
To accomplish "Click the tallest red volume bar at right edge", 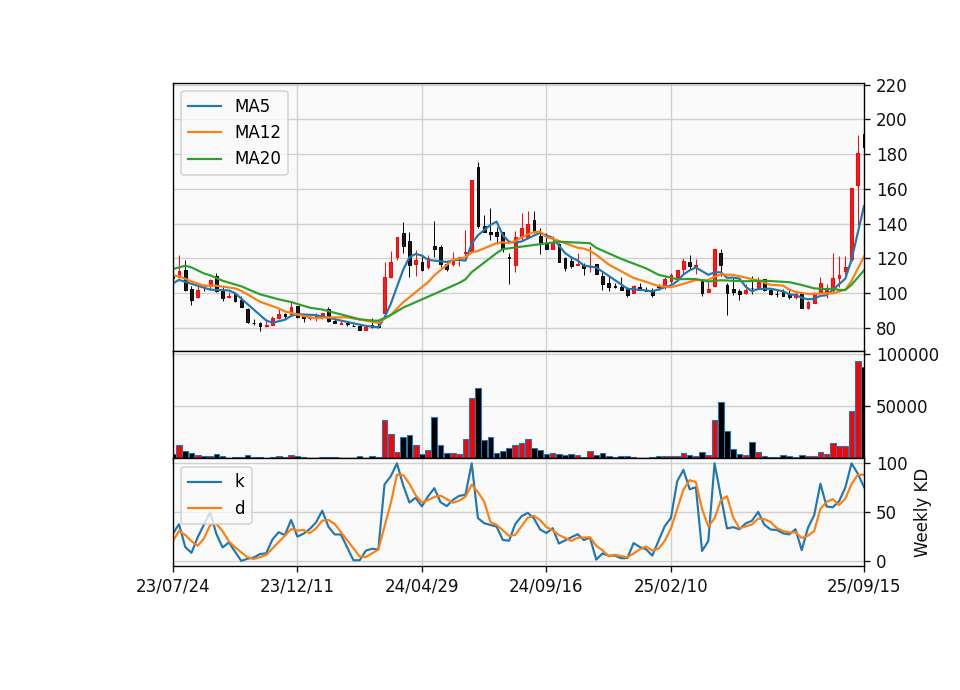I will 858,410.
